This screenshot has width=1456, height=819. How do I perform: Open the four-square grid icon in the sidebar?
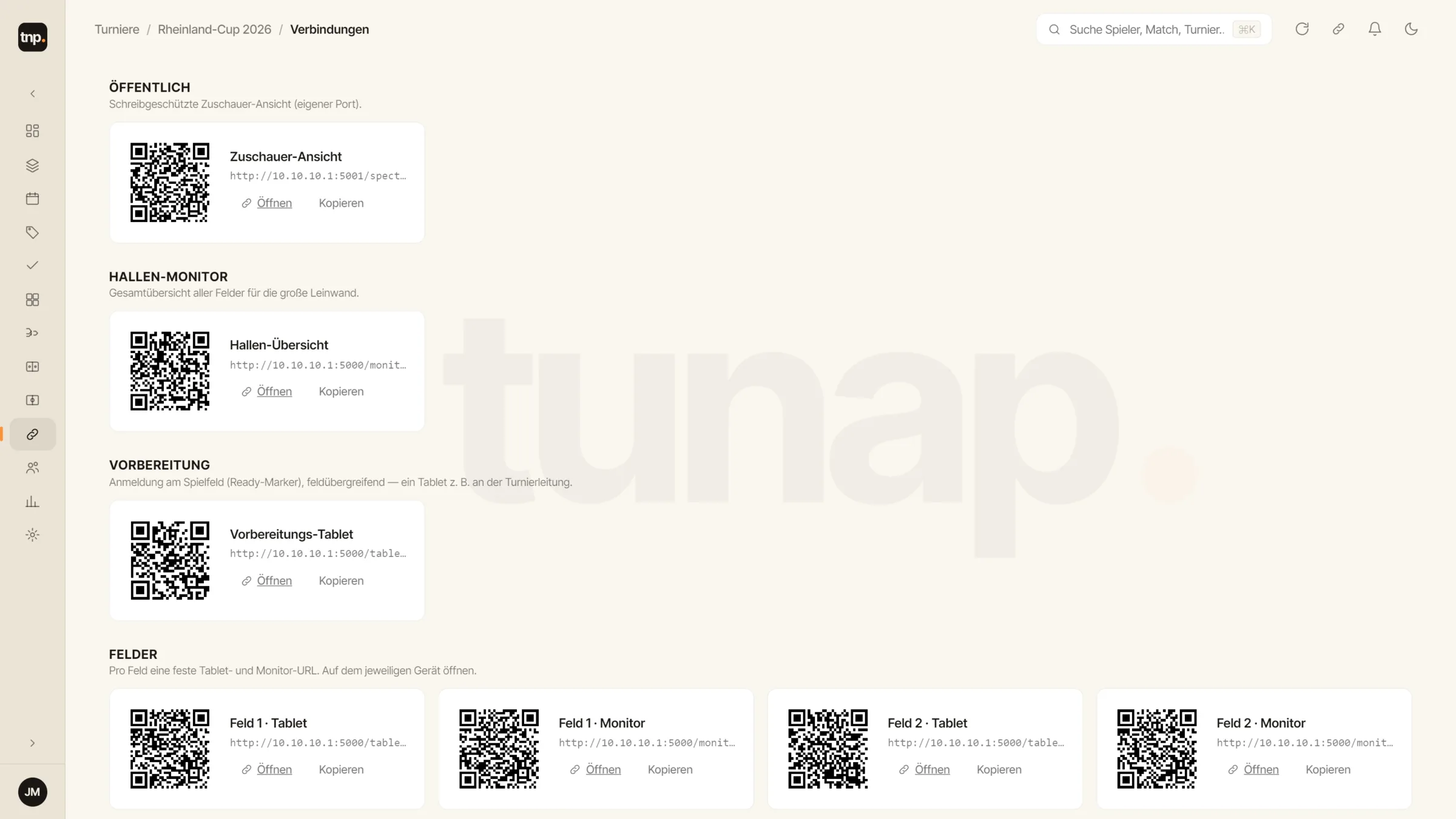pos(33,300)
